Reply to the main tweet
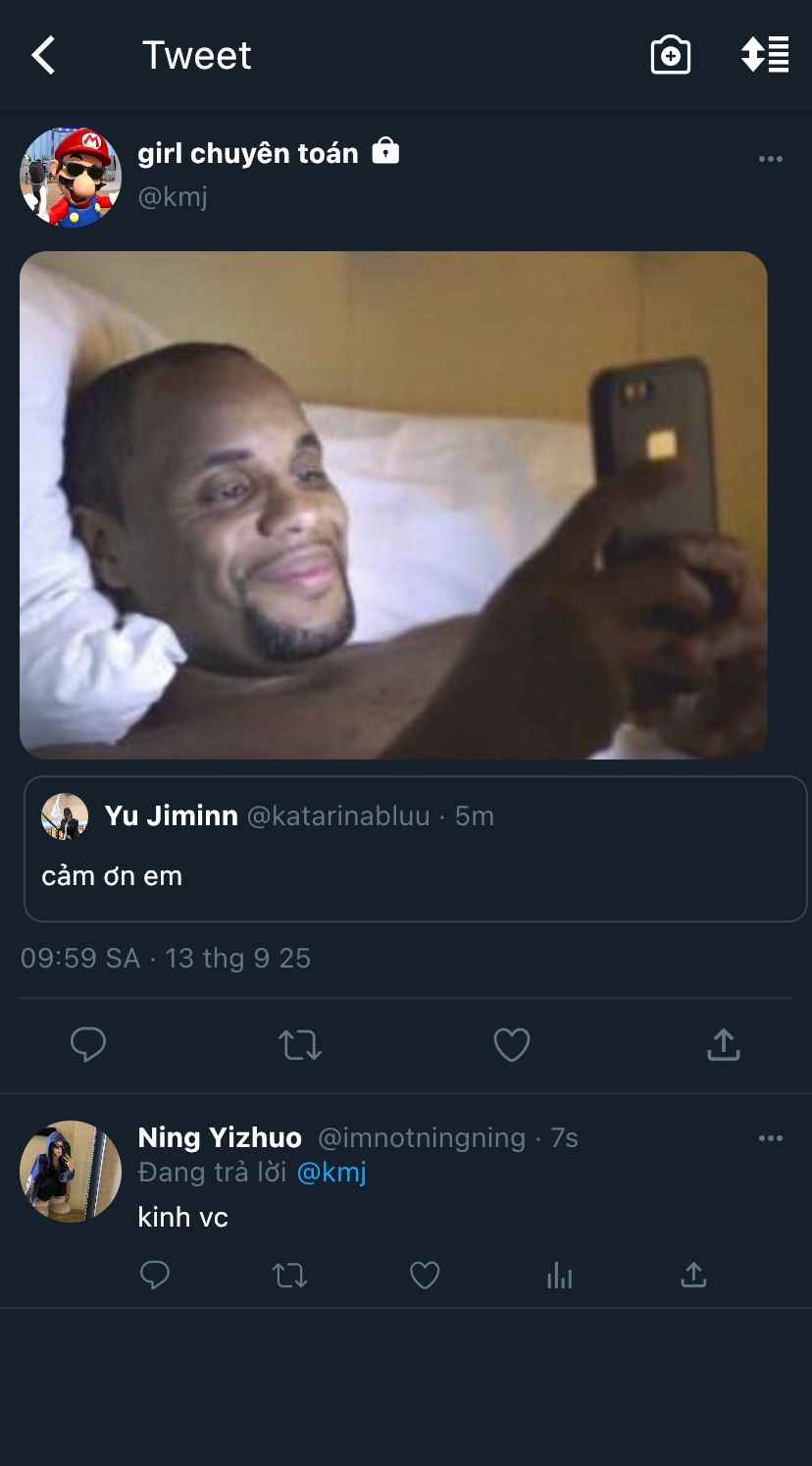812x1466 pixels. [x=88, y=1045]
